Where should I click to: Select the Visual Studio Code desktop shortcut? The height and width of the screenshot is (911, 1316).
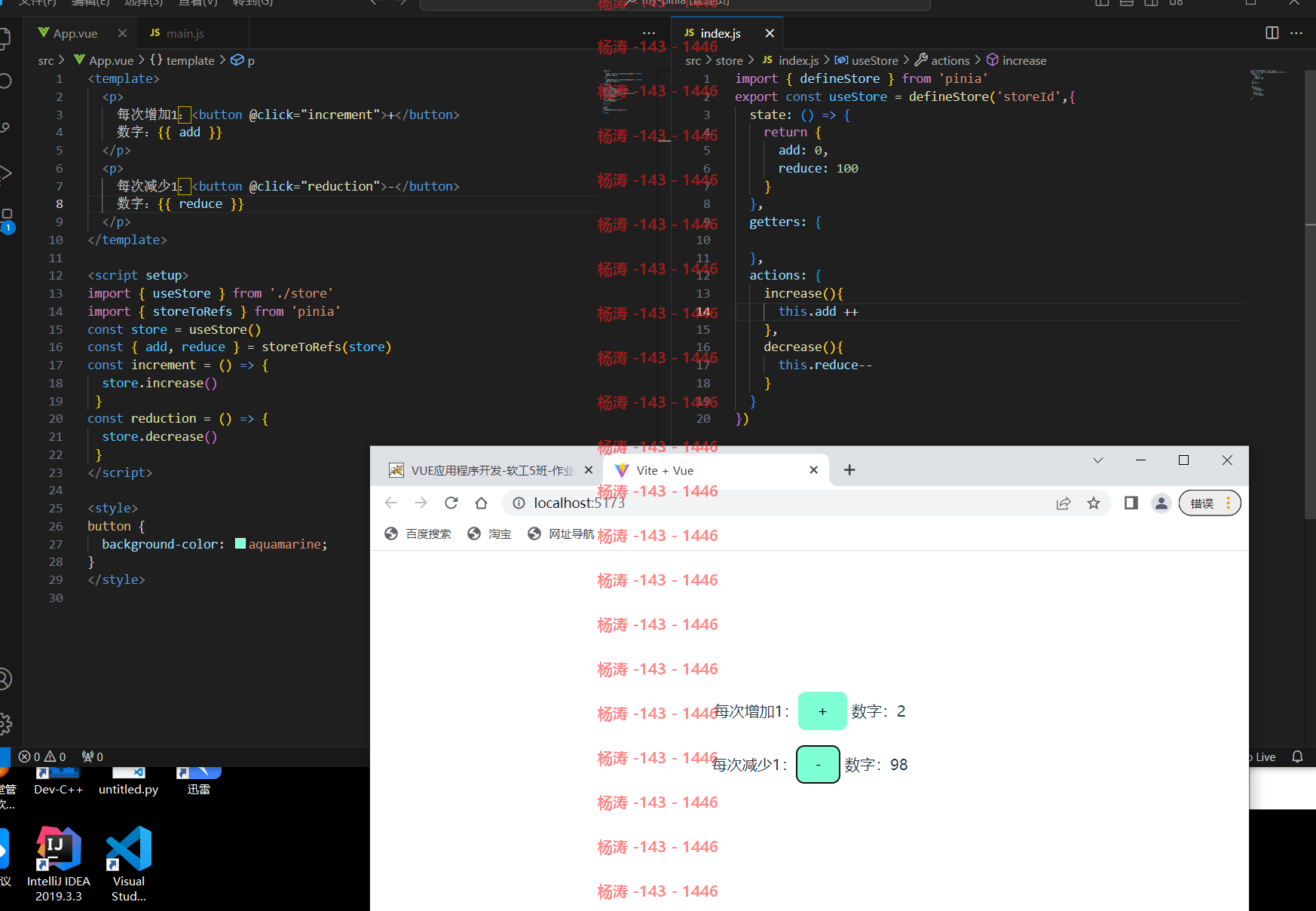pos(129,864)
